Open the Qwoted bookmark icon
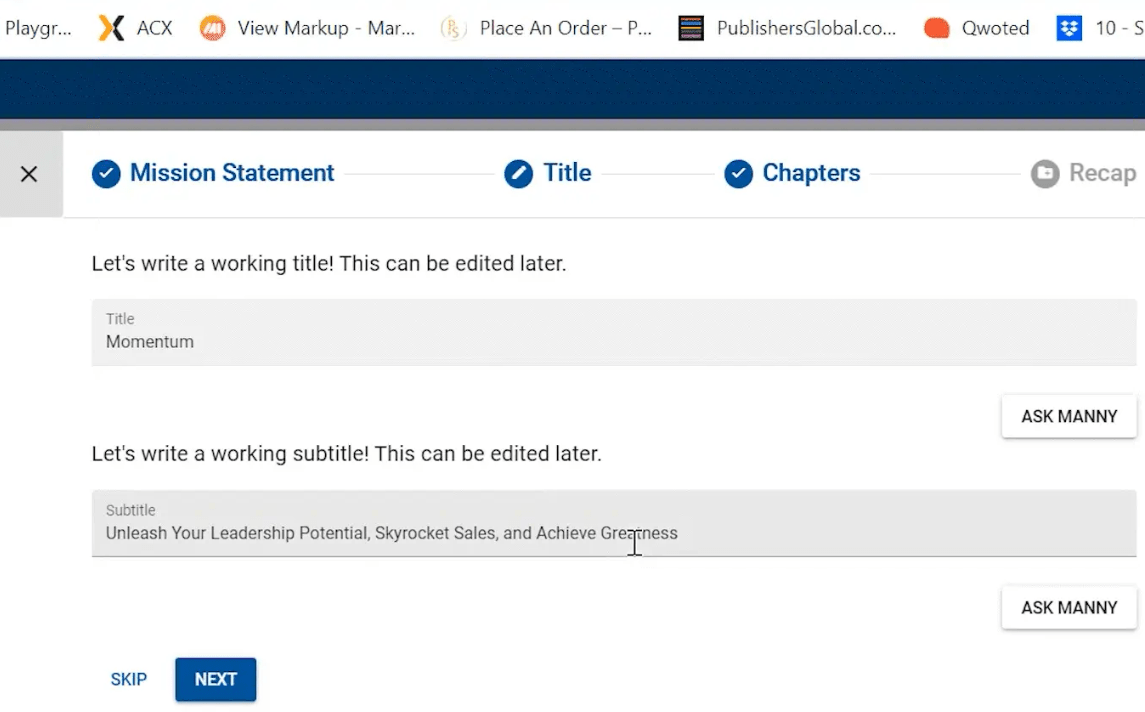Viewport: 1145px width, 712px height. click(936, 28)
